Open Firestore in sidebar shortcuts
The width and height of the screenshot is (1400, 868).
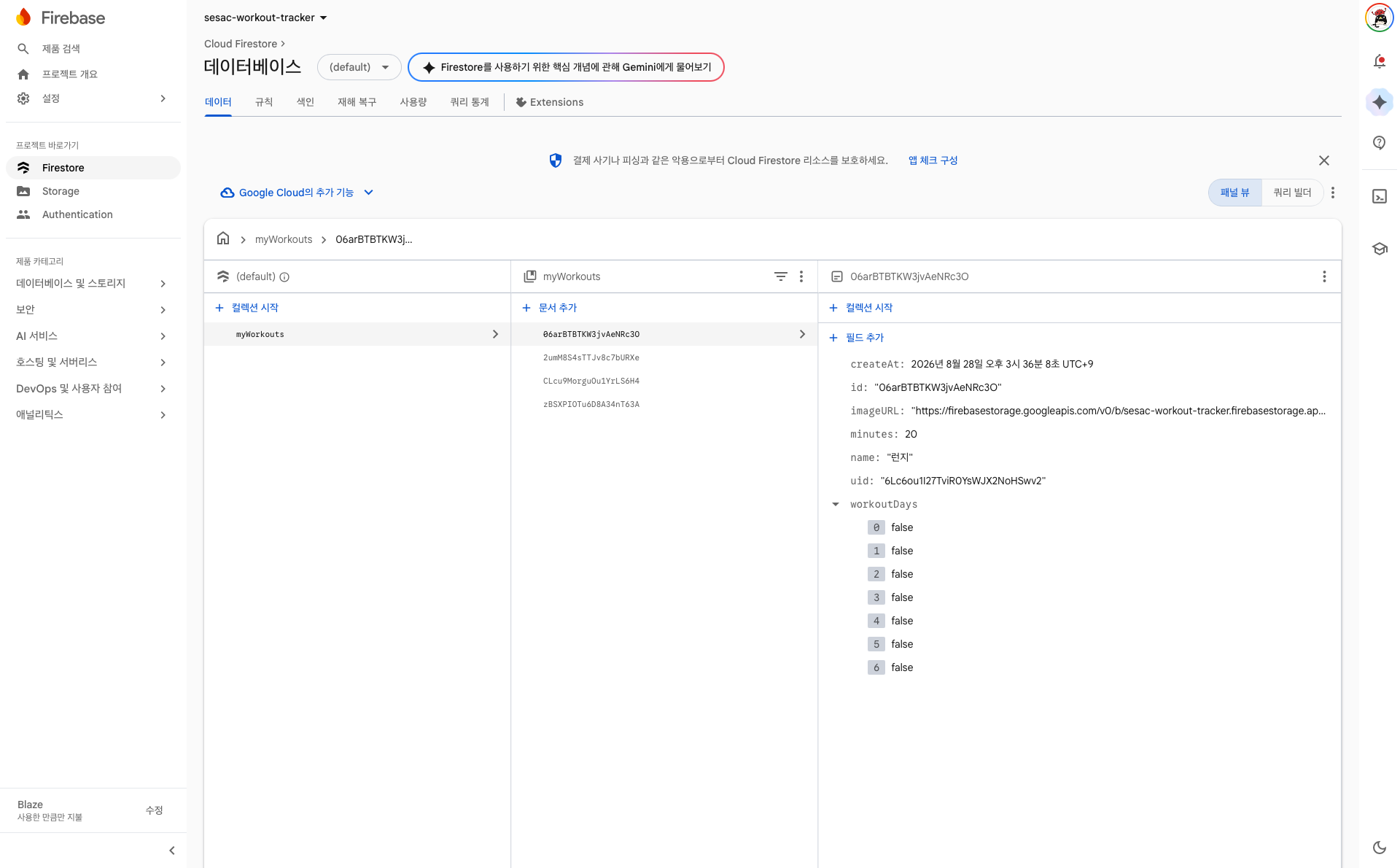(x=93, y=168)
